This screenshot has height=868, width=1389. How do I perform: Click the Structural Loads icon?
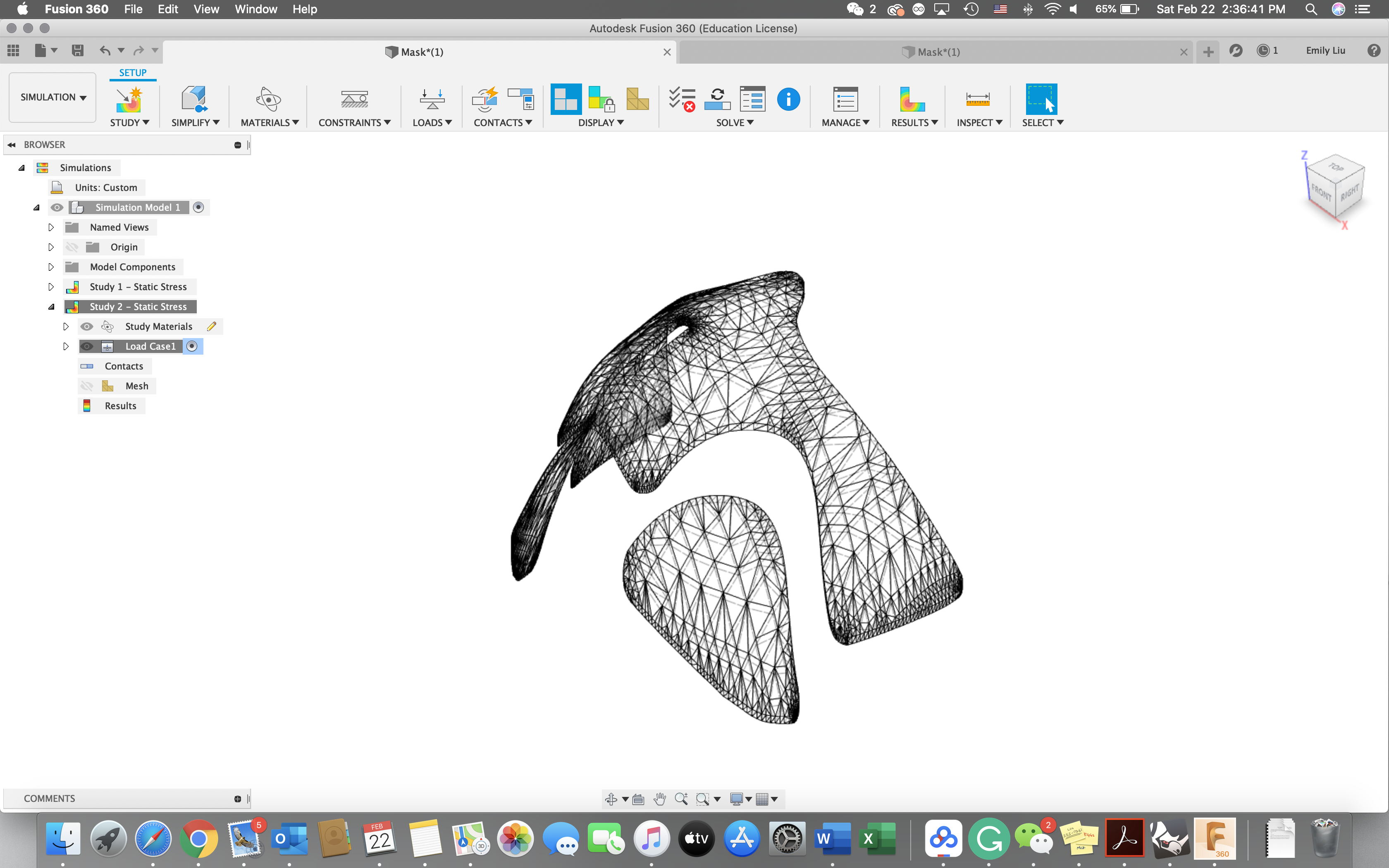(x=432, y=100)
